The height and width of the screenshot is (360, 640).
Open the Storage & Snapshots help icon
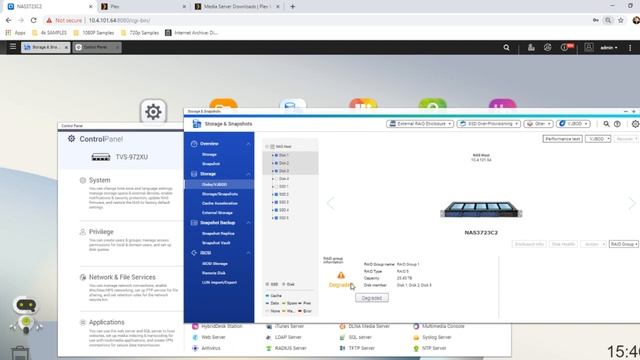click(617, 124)
